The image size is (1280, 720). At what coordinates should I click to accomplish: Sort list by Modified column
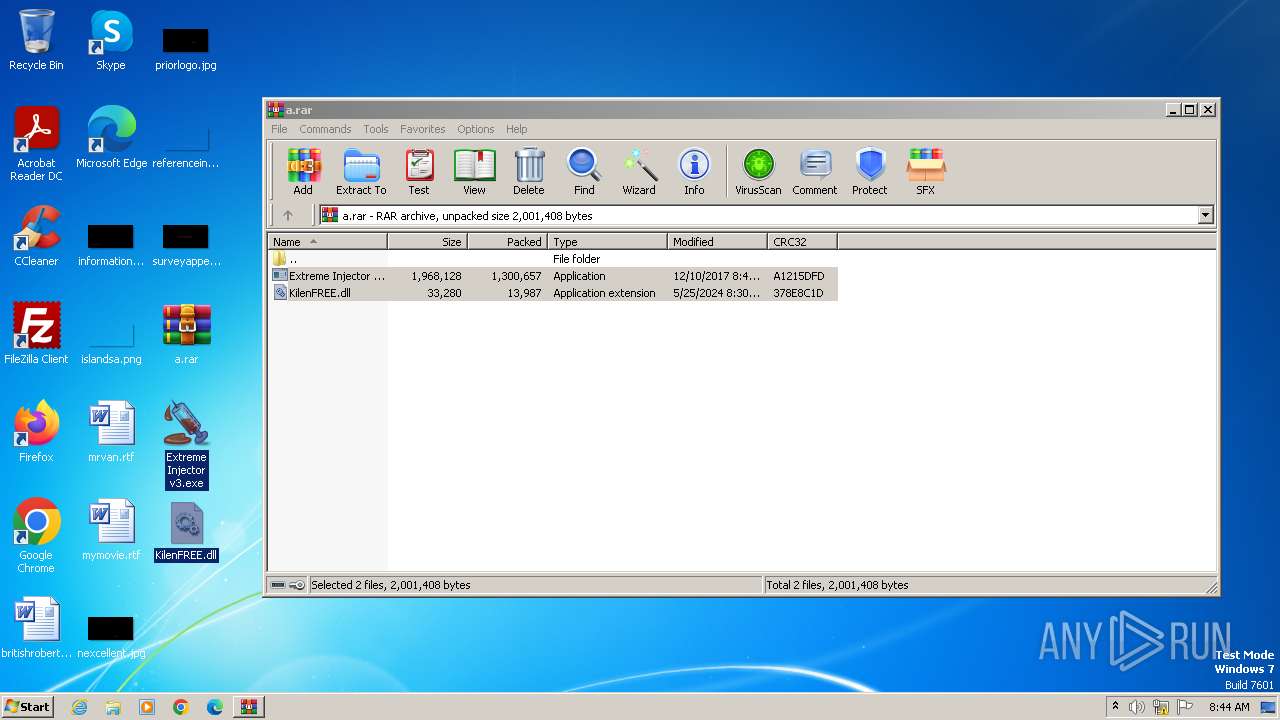717,242
